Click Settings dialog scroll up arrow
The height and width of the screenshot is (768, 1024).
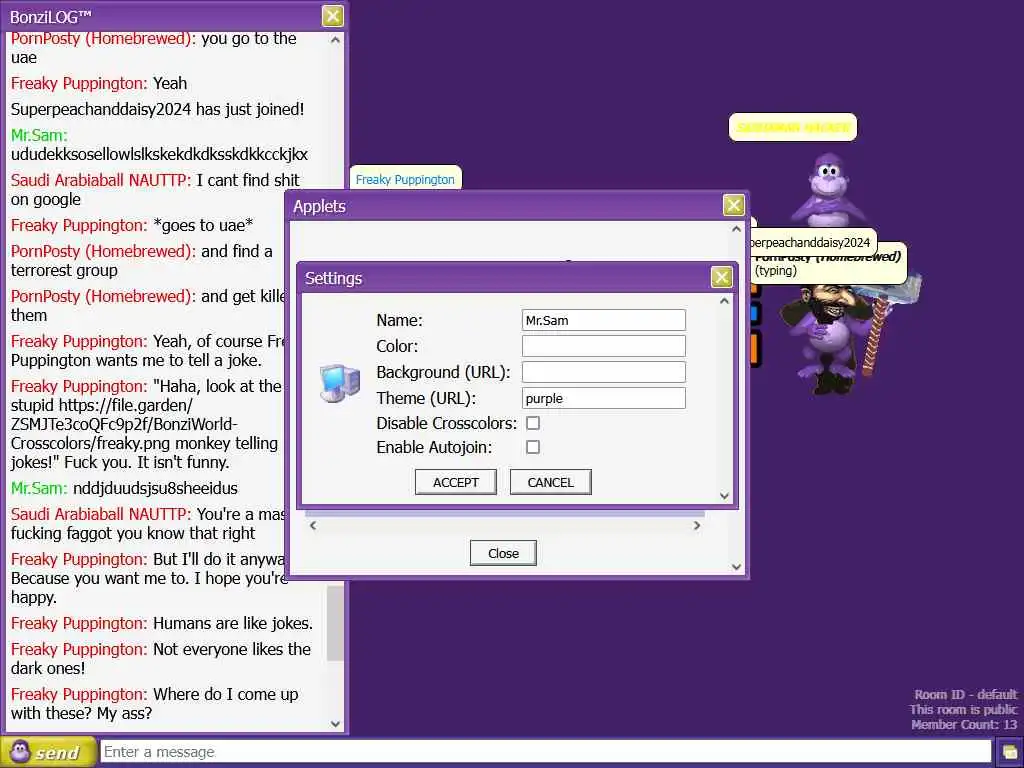(x=724, y=301)
